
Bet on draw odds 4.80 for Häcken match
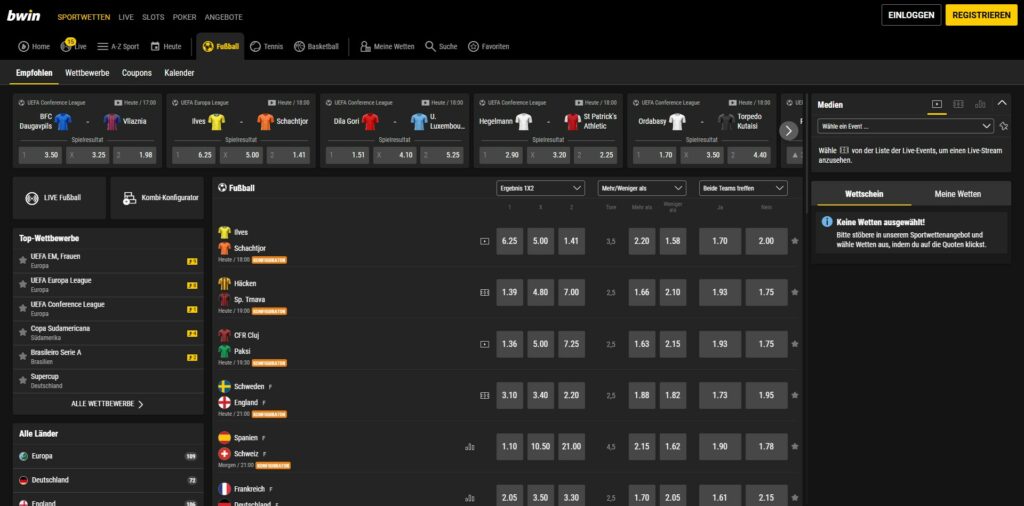click(541, 293)
